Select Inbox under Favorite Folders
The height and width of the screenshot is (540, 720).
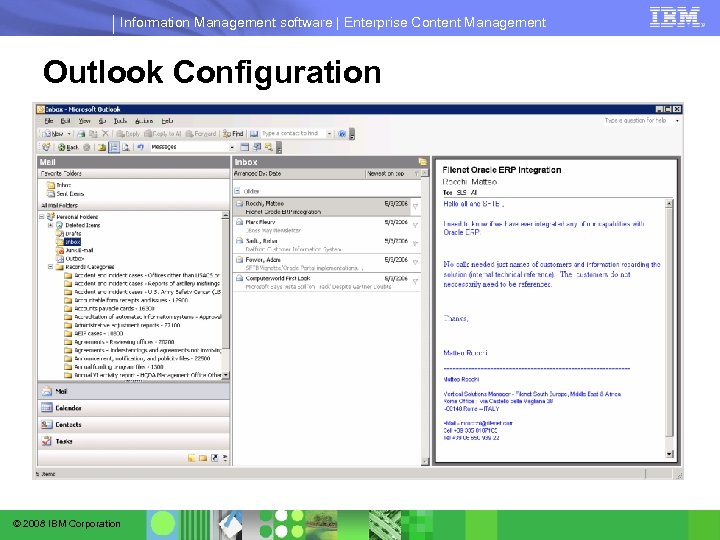click(x=59, y=185)
